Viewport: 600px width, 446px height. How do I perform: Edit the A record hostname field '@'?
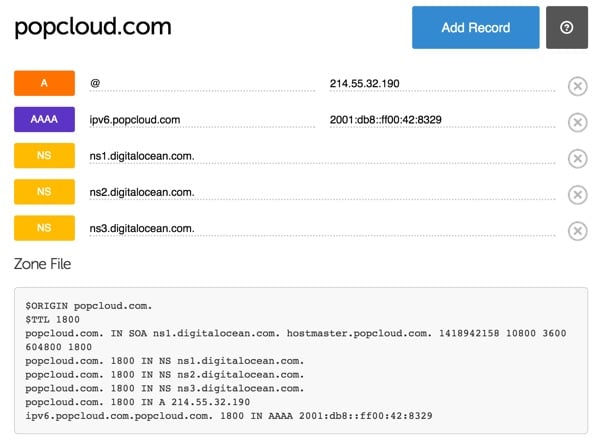point(200,84)
